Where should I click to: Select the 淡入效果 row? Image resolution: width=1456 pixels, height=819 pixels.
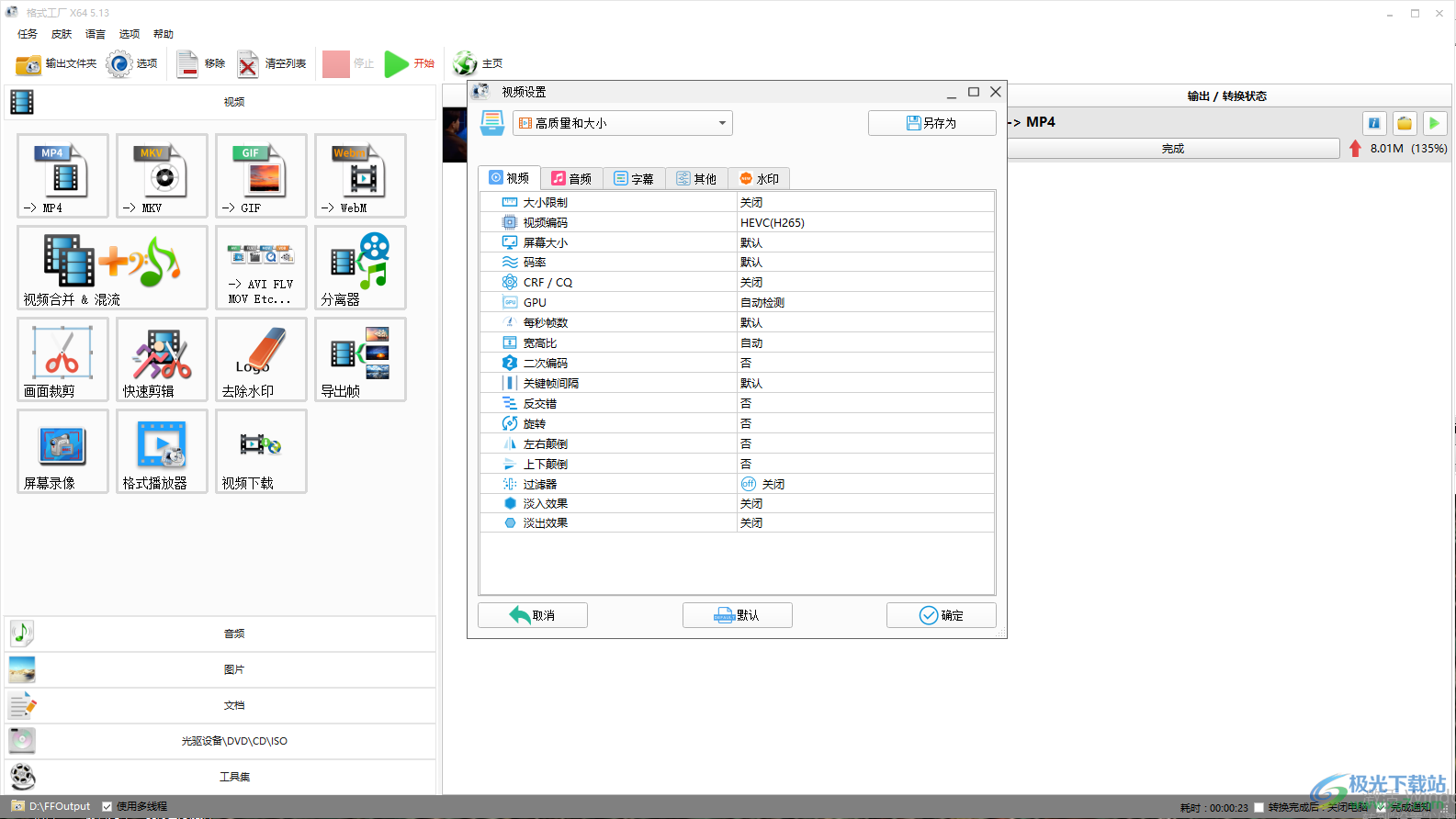point(737,504)
